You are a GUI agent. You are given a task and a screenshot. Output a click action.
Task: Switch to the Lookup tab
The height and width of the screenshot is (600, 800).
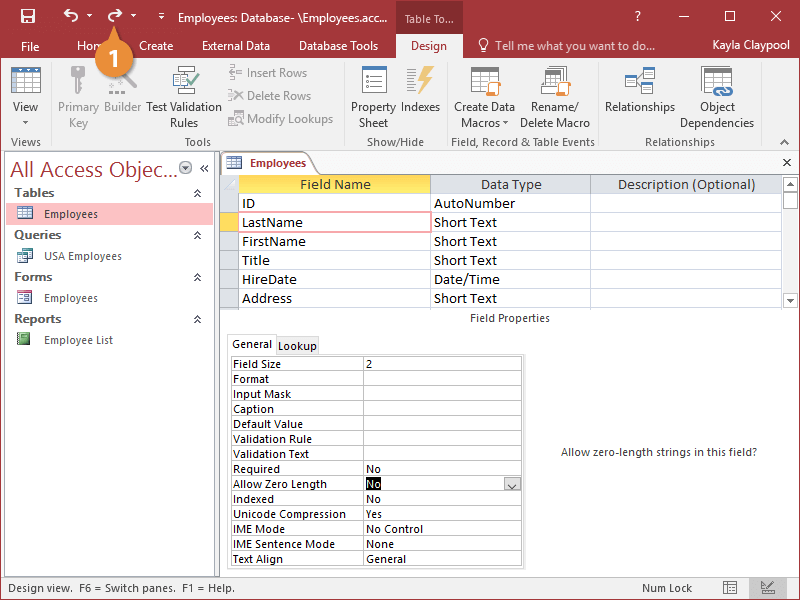[x=297, y=345]
